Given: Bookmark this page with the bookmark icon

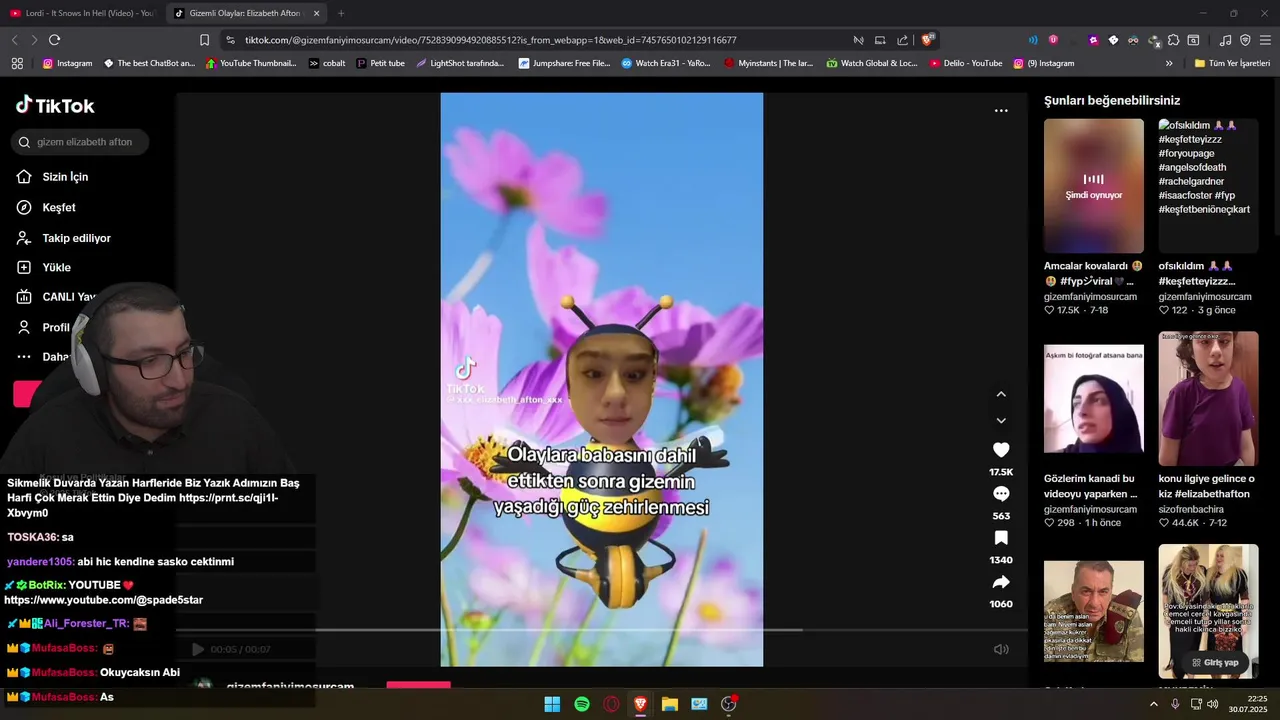Looking at the screenshot, I should 204,40.
